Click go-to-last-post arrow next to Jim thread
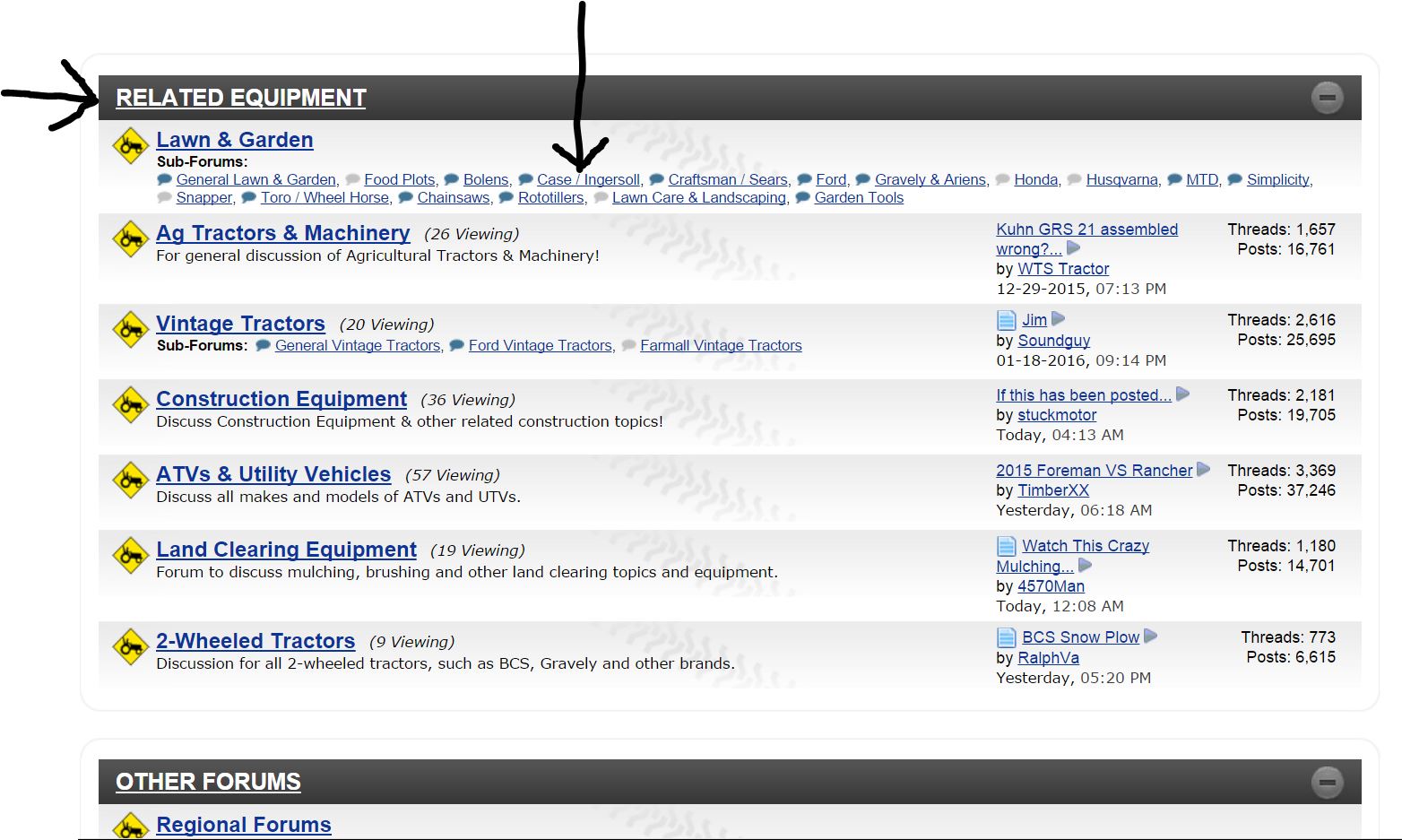Image resolution: width=1402 pixels, height=840 pixels. pyautogui.click(x=1058, y=319)
